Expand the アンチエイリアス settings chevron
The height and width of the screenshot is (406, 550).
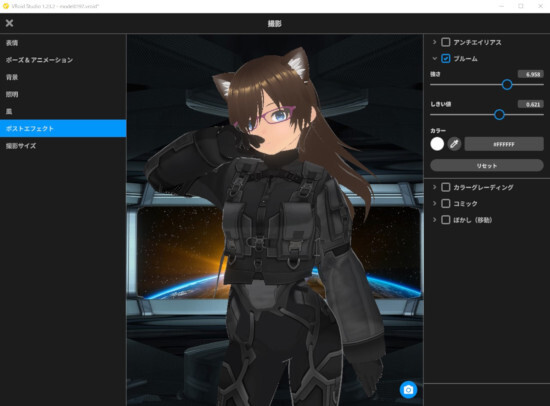pyautogui.click(x=434, y=42)
